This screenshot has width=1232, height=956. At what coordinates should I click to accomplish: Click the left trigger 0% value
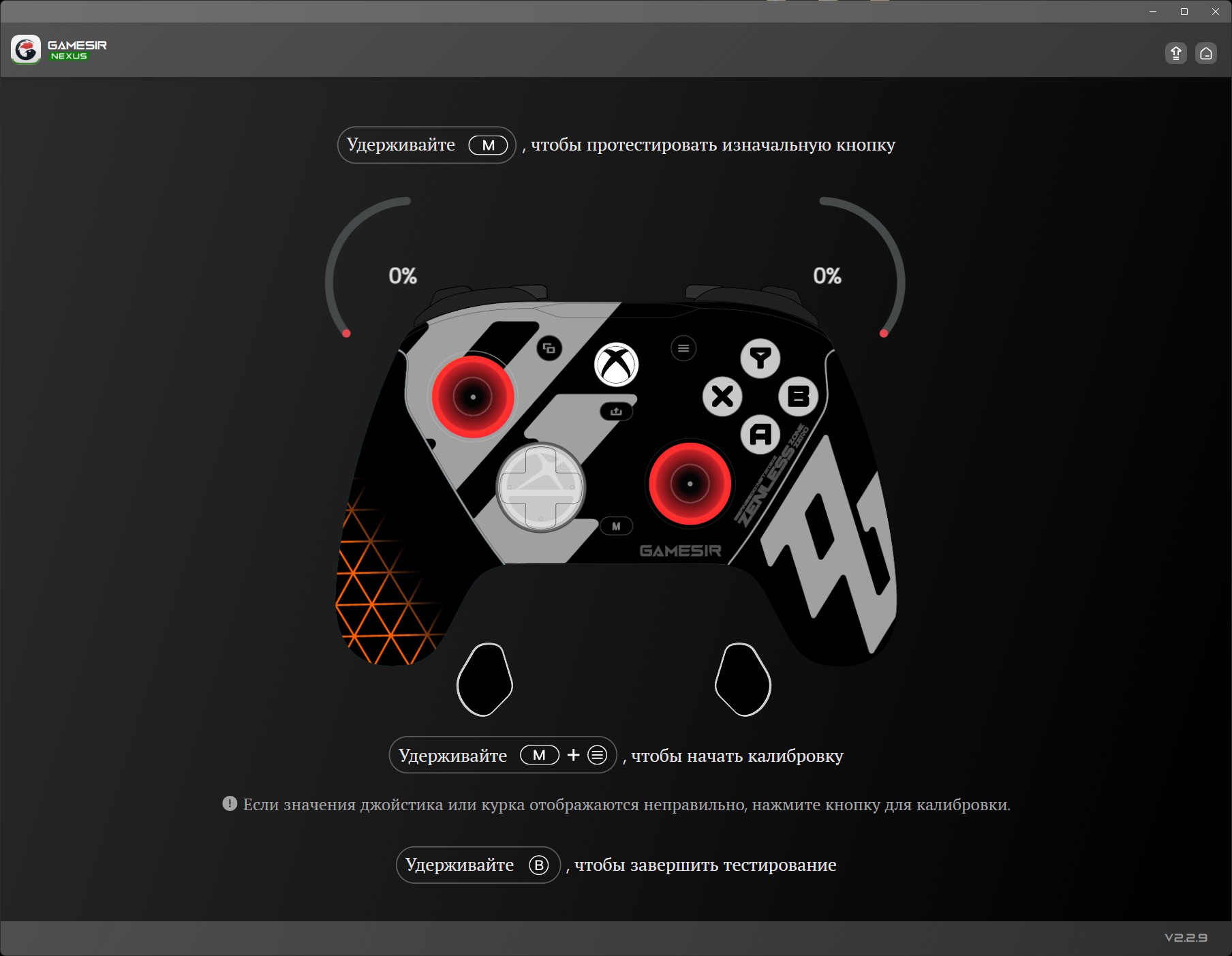[403, 276]
